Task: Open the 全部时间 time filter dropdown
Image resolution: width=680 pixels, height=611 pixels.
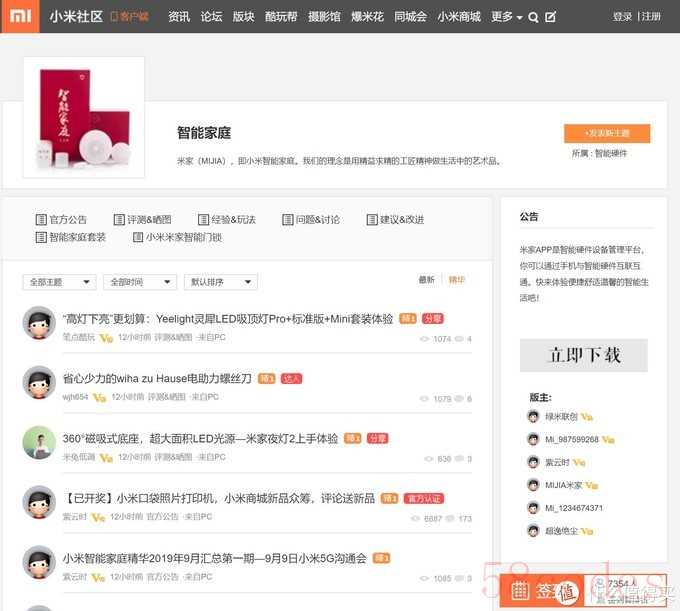Action: [x=139, y=282]
